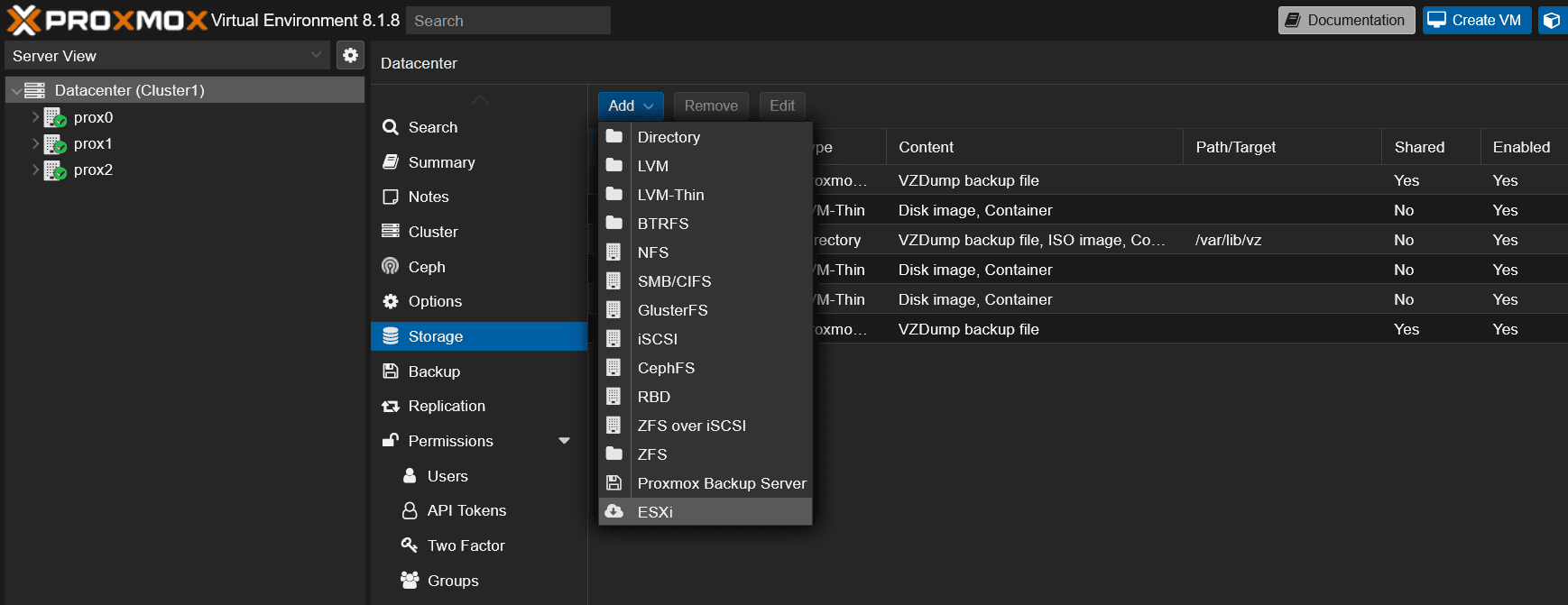This screenshot has height=605, width=1568.
Task: Click the Edit button
Action: [782, 105]
